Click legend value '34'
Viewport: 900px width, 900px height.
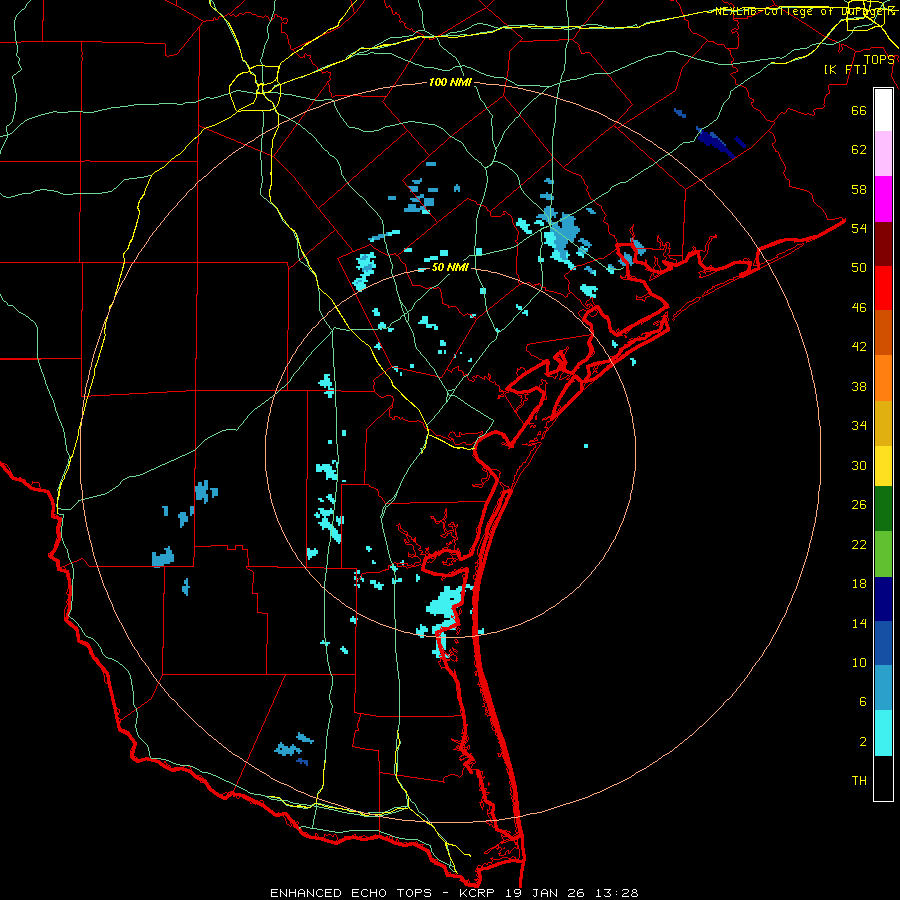pos(859,425)
